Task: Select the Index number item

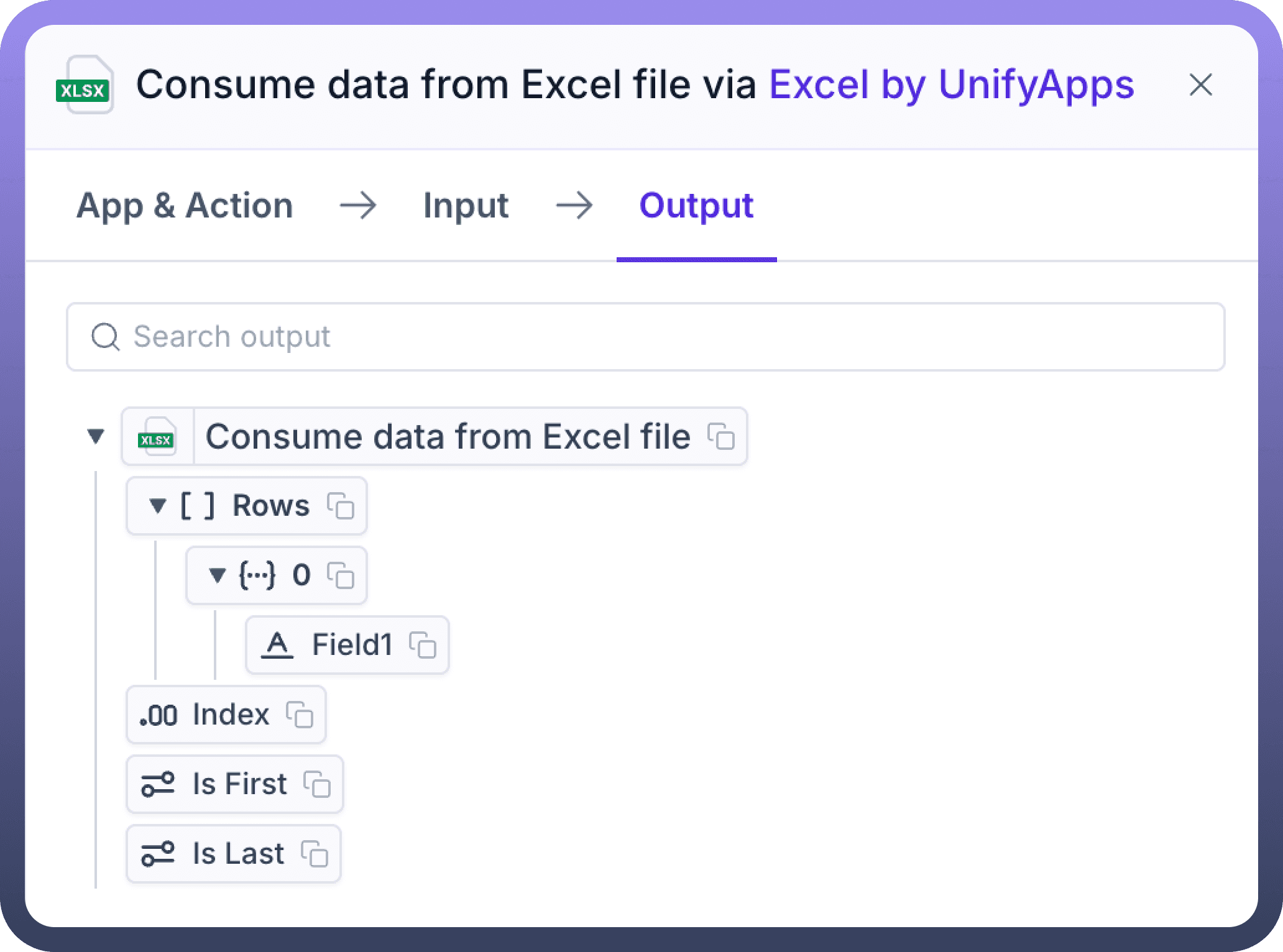Action: [230, 715]
